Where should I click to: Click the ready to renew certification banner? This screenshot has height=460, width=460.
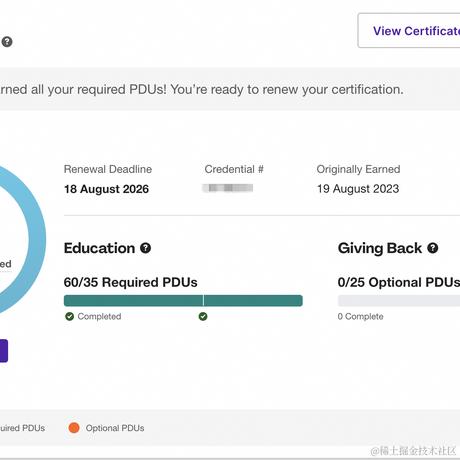230,89
